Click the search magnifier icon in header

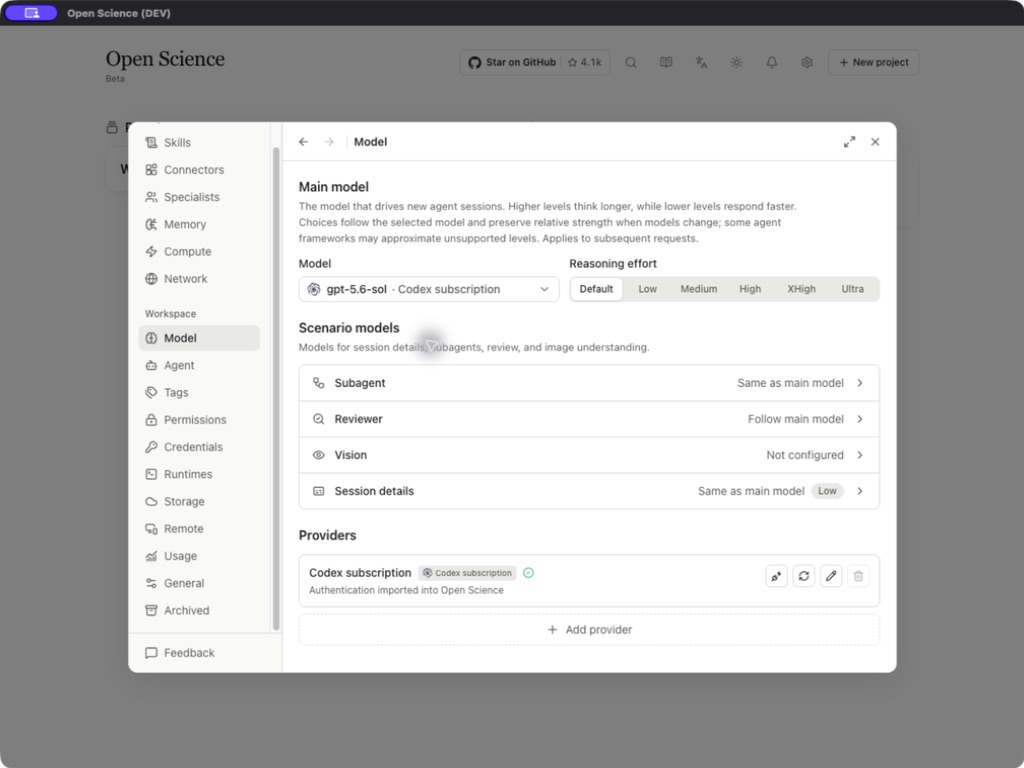click(x=631, y=63)
